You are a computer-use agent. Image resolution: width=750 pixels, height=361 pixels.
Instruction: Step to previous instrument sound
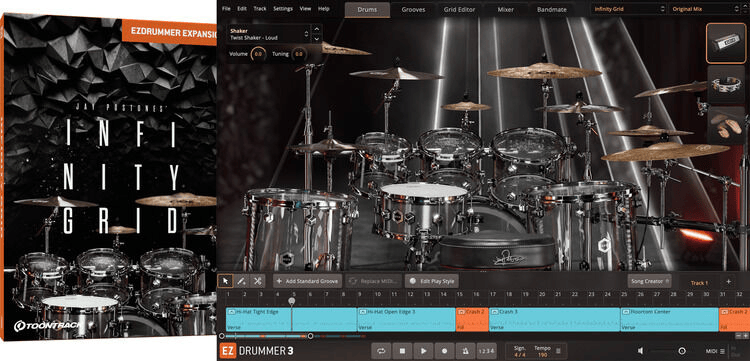(317, 29)
